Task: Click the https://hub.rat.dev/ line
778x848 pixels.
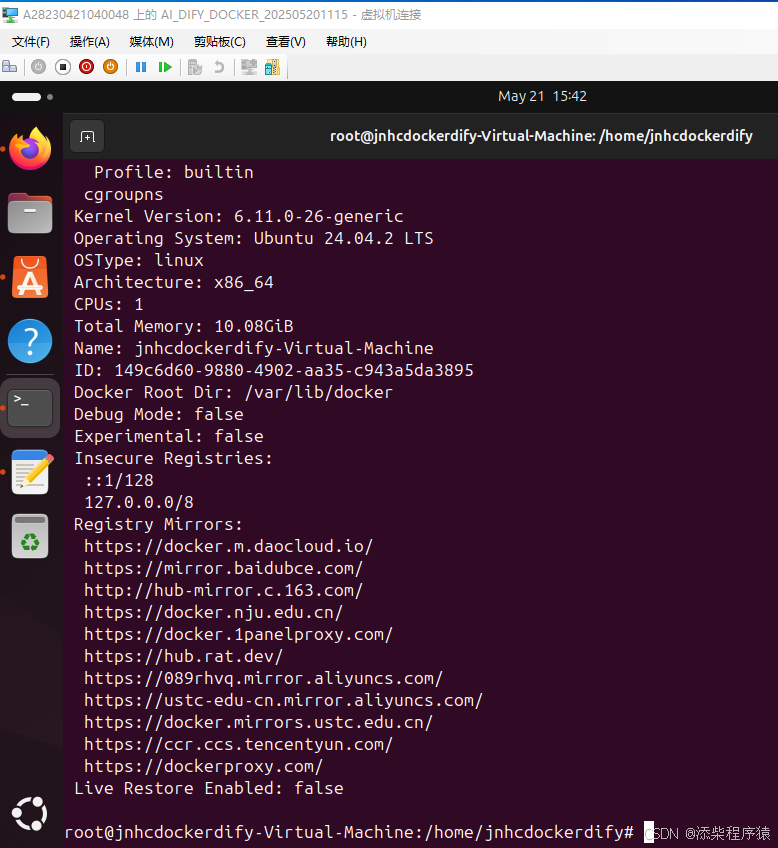Action: tap(183, 656)
